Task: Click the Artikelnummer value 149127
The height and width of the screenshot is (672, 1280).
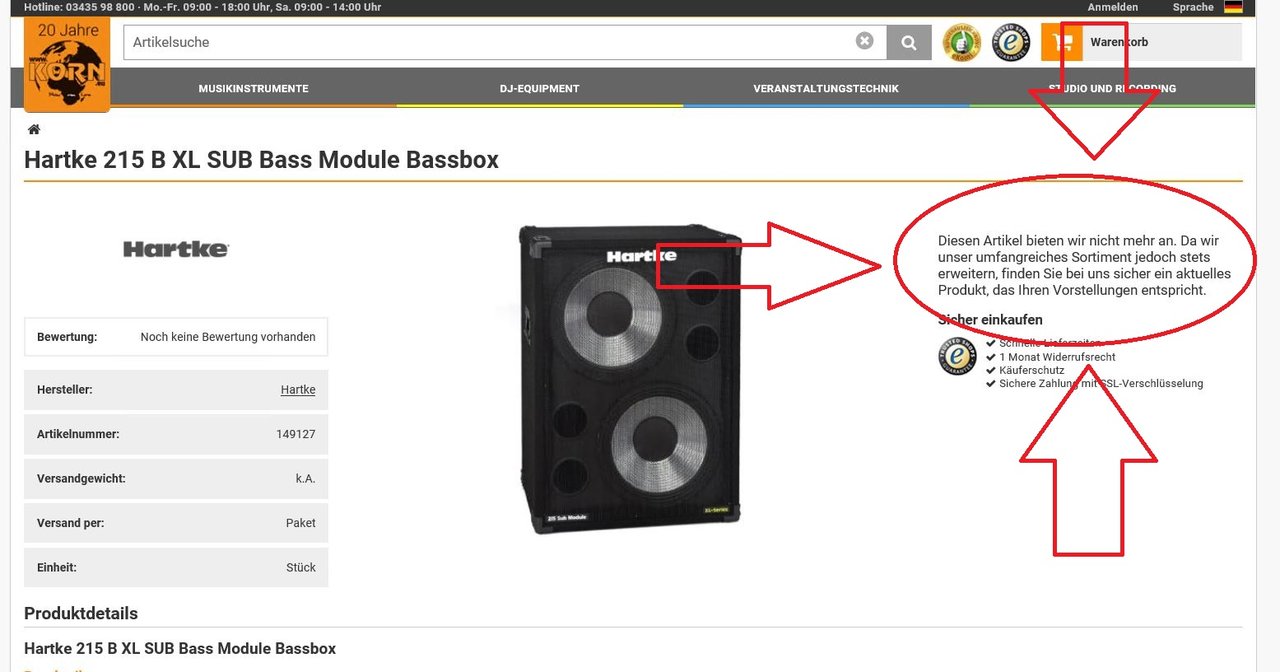Action: [296, 434]
